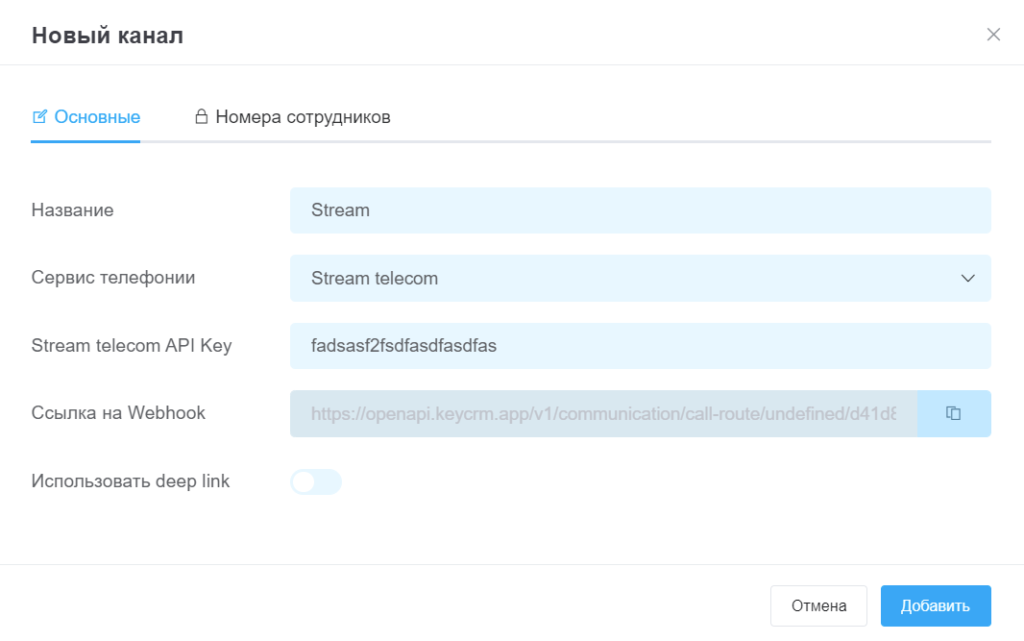Click the Сервис телефонии label

coord(113,277)
